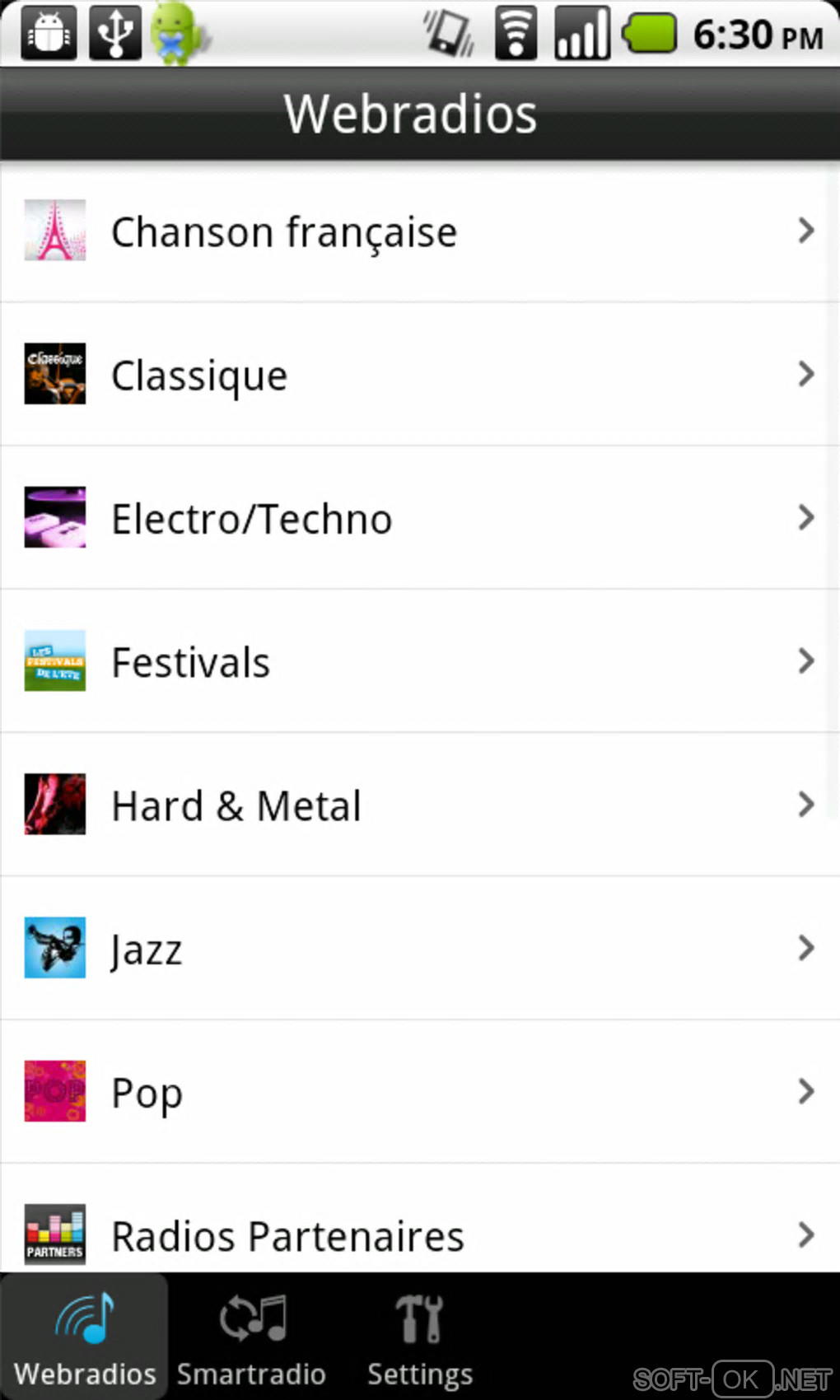Expand the Electro/Techno row chevron
The image size is (840, 1400).
[x=806, y=517]
